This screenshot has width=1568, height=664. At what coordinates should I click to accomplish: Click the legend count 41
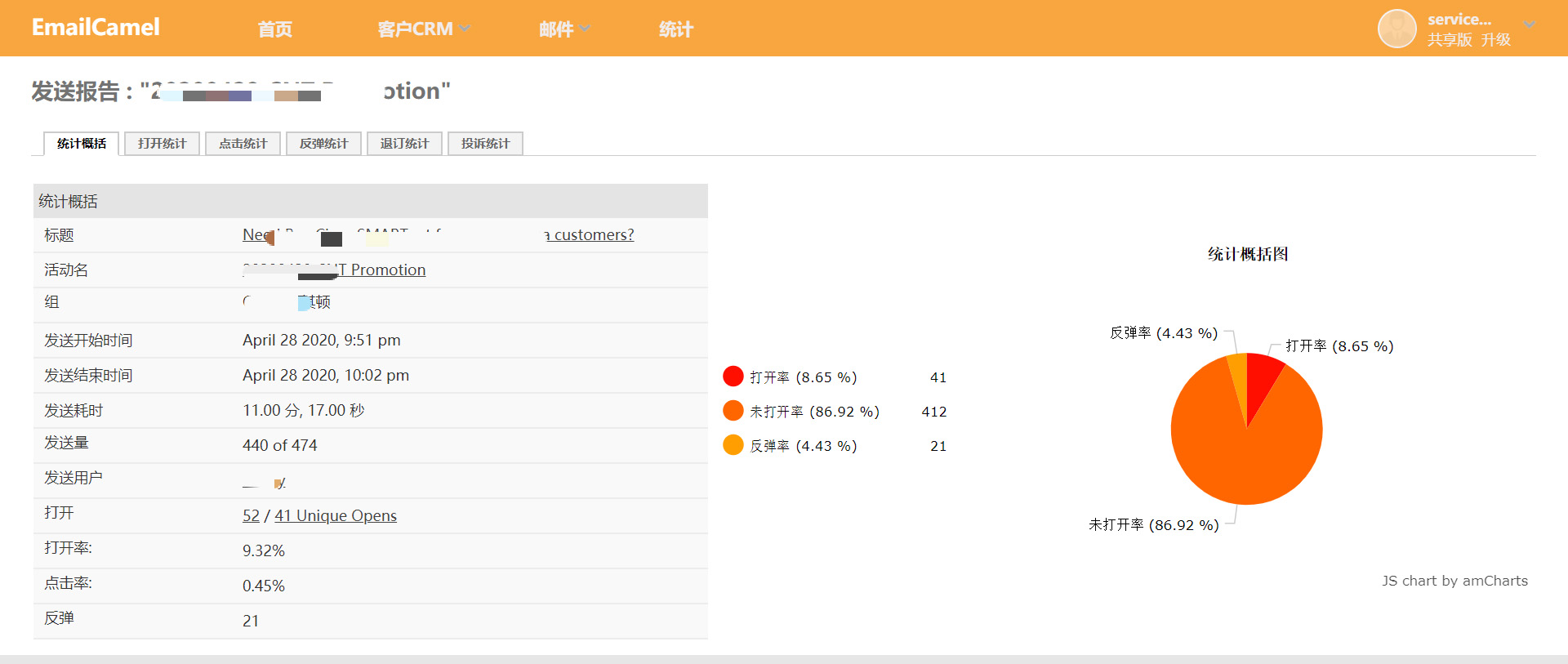pos(938,377)
